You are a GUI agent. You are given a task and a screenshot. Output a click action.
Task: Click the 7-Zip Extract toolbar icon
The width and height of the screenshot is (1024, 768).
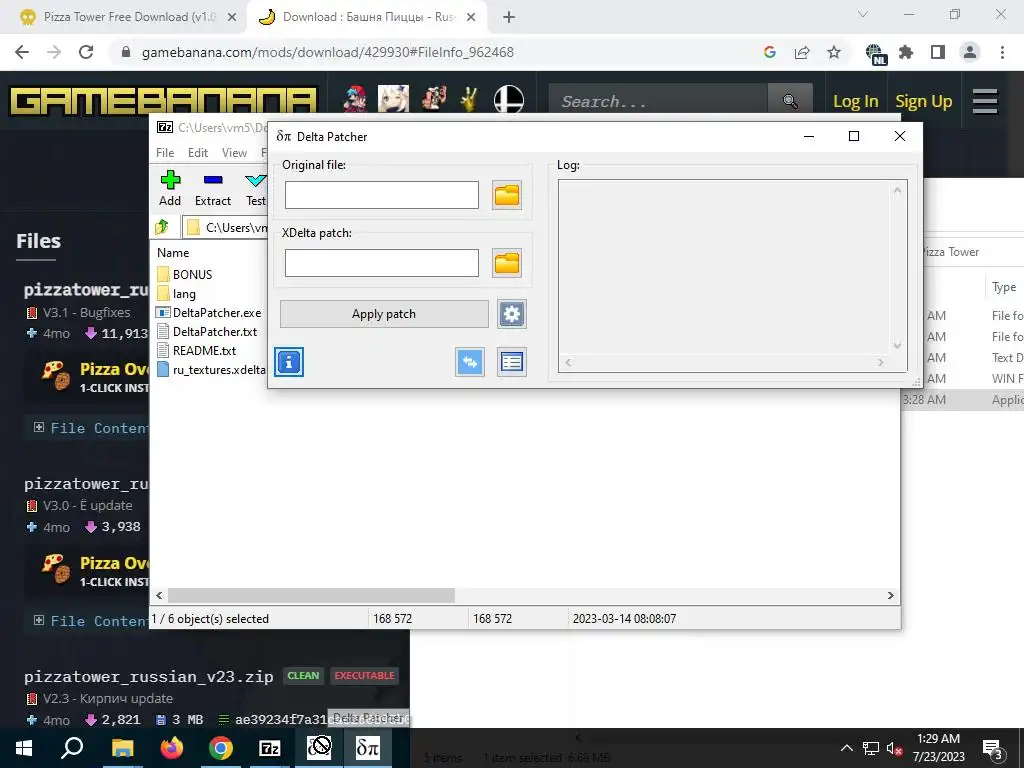[213, 188]
